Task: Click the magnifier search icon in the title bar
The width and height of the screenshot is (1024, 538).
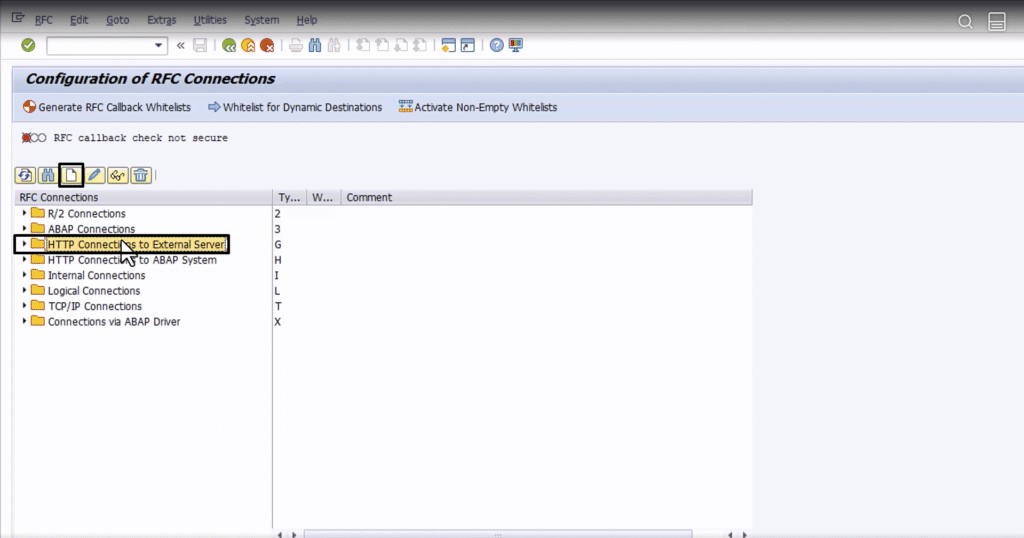Action: pyautogui.click(x=965, y=22)
